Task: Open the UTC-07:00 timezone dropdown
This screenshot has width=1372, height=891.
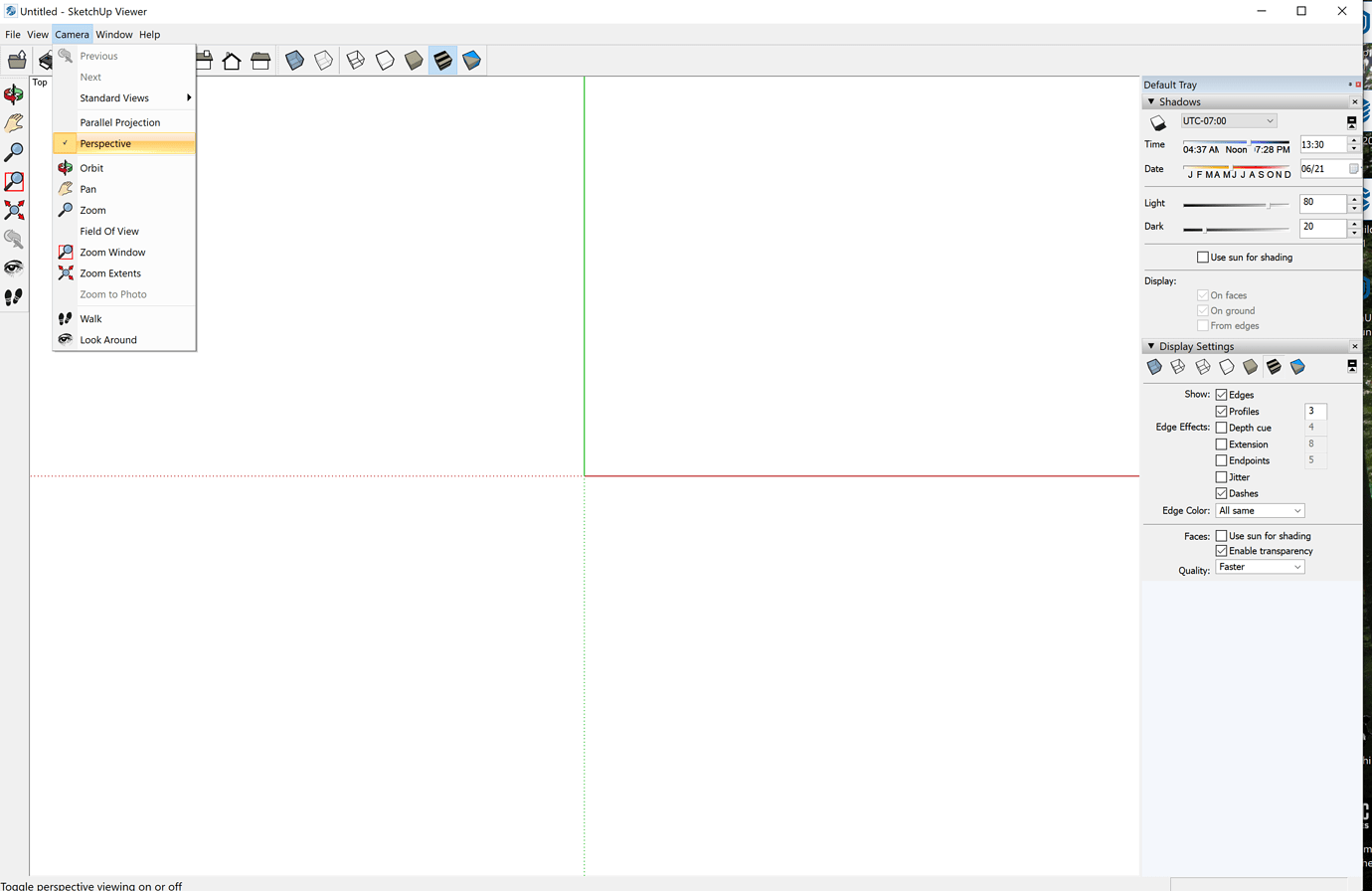Action: [1228, 119]
